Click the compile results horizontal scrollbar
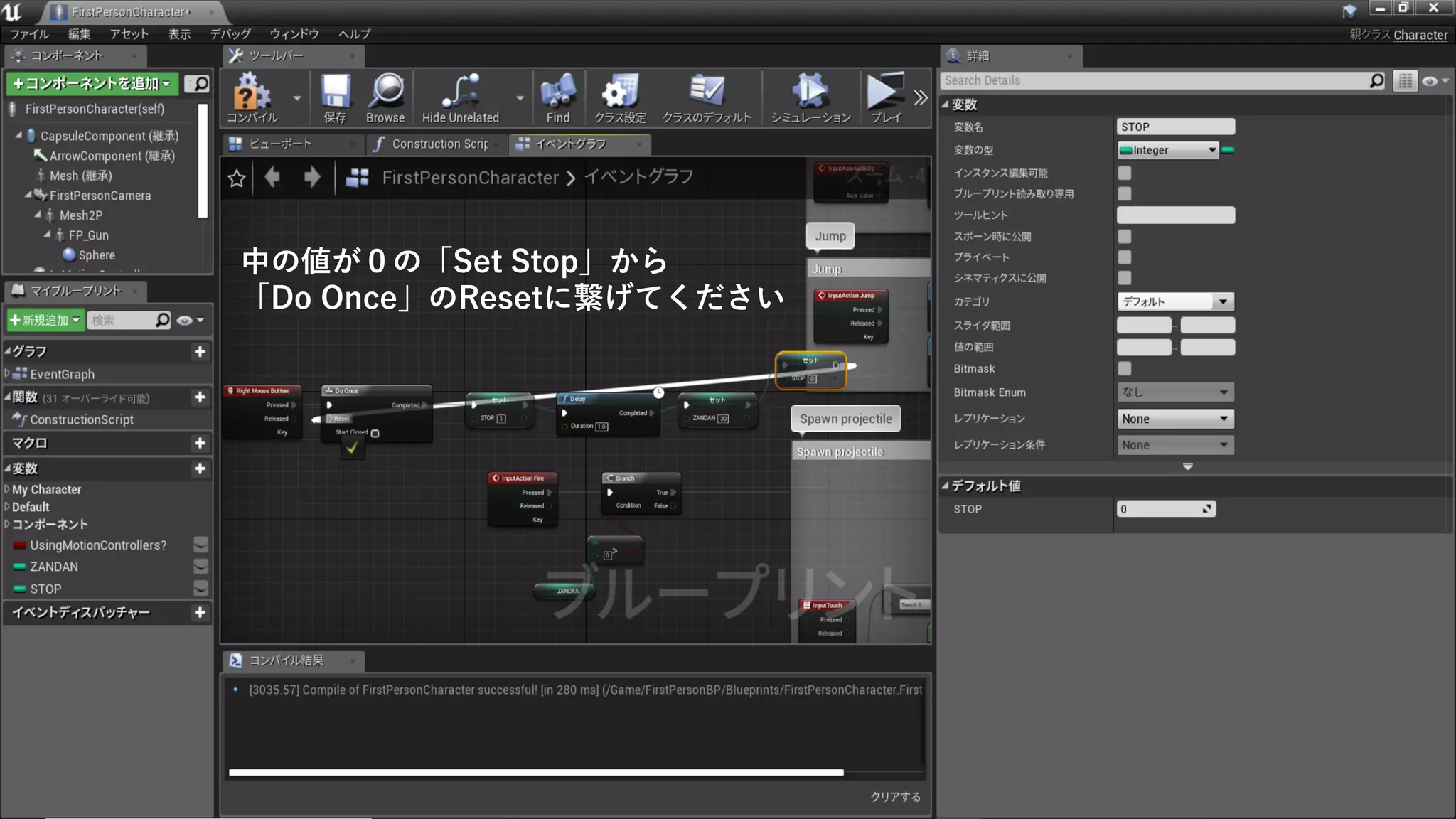Viewport: 1456px width, 819px height. click(x=536, y=772)
